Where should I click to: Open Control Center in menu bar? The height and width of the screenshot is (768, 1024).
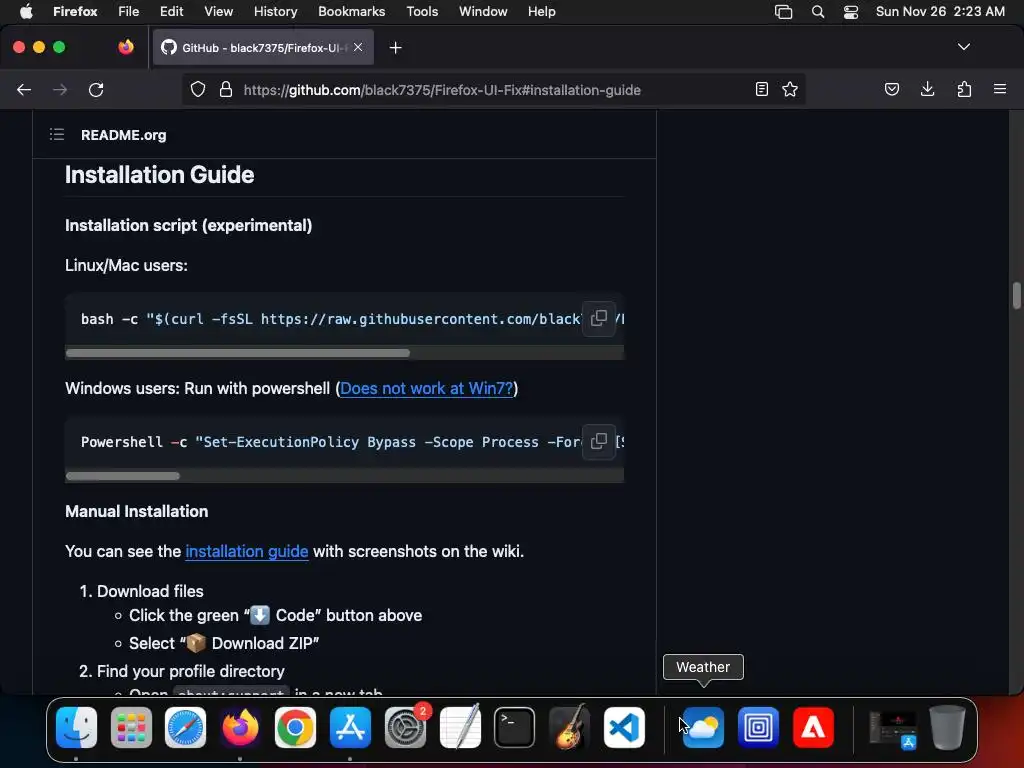pos(850,12)
